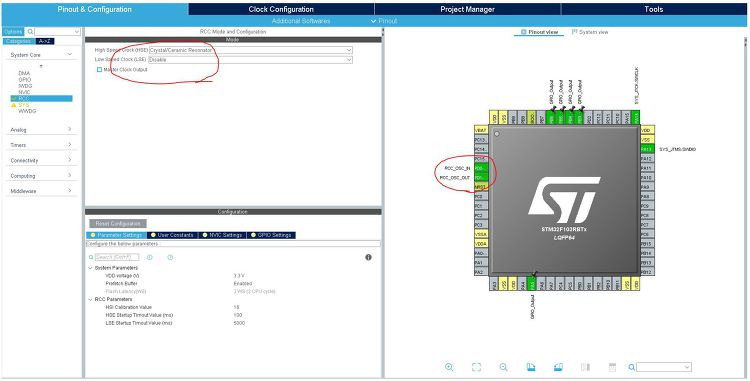Select the Parameter Settings tab
The height and width of the screenshot is (381, 750).
116,235
